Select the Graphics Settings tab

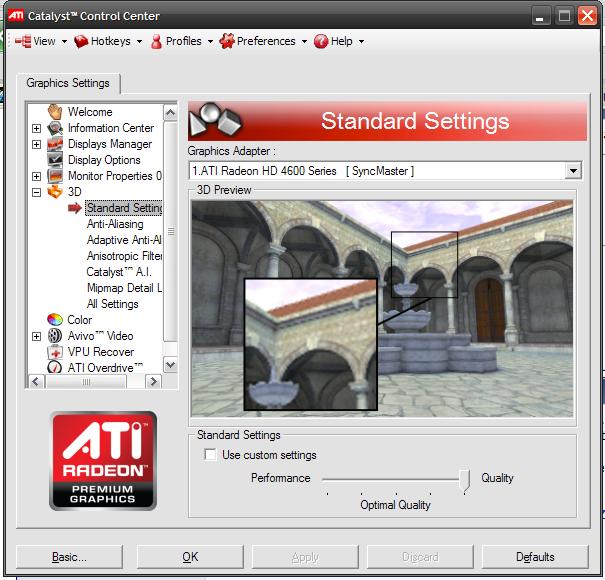[68, 83]
